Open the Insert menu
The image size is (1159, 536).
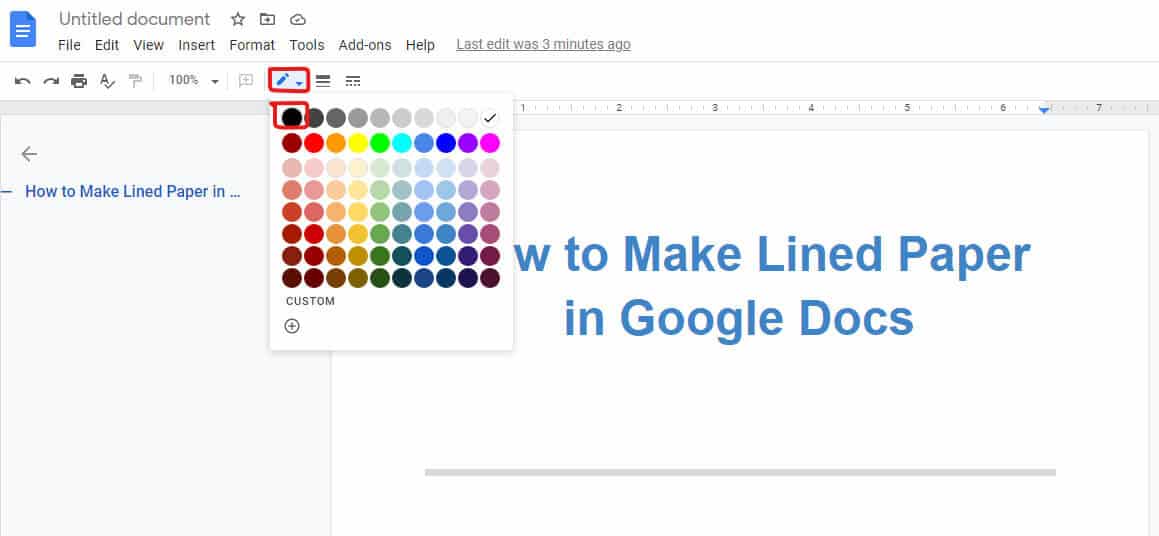coord(197,45)
